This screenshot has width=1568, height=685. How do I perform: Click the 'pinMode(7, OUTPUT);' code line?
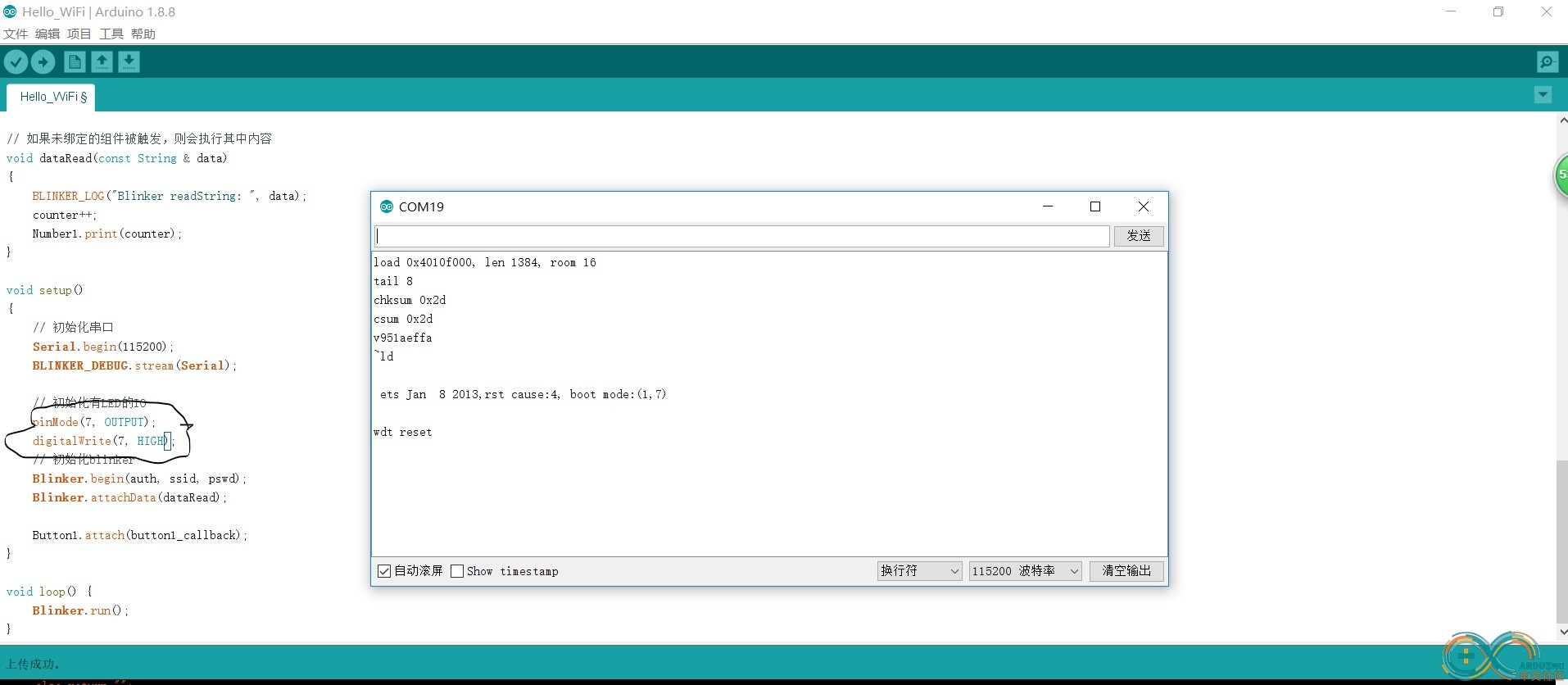[x=93, y=422]
